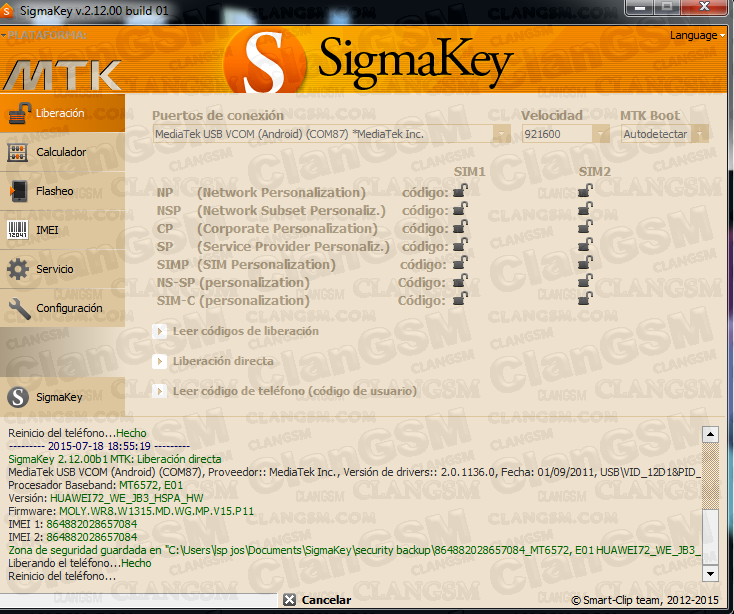Click the SP SIM1 padlock icon
The image size is (734, 614).
[x=460, y=245]
